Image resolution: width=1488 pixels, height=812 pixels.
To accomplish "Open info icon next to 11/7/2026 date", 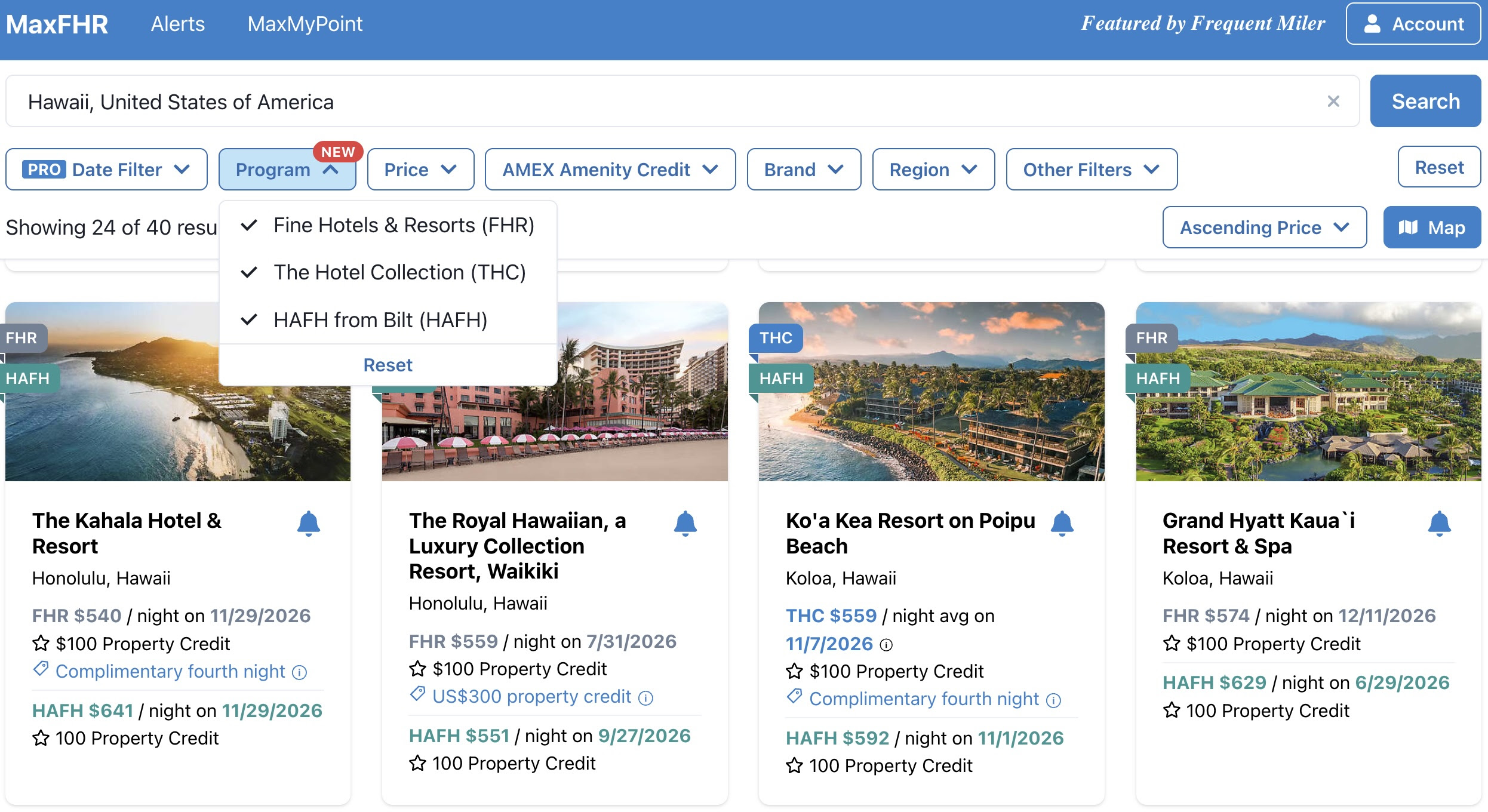I will pyautogui.click(x=887, y=645).
